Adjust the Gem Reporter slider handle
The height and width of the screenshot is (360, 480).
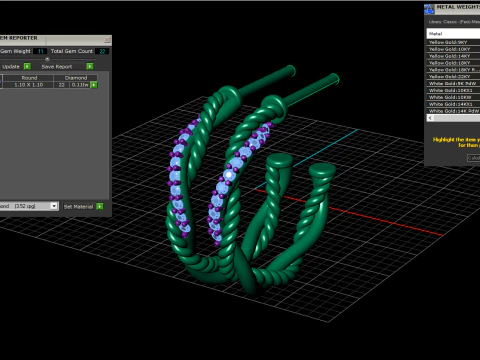[x=47, y=59]
